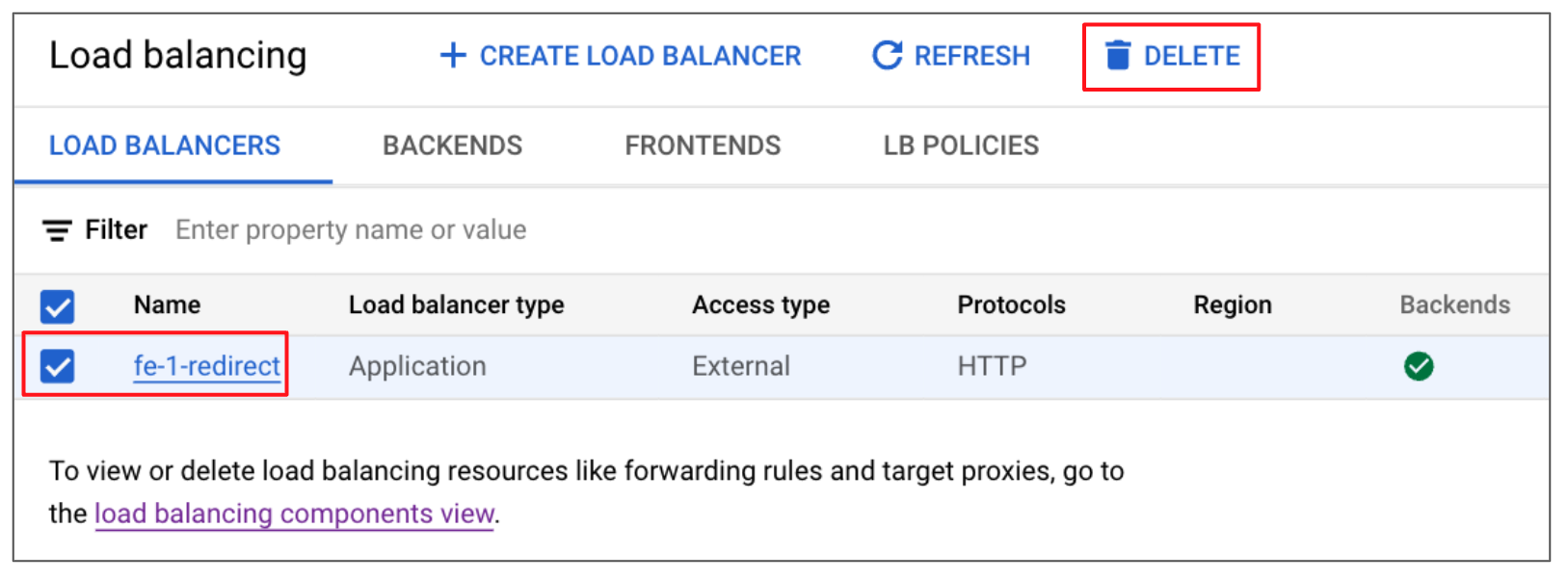
Task: Click the trash can delete icon
Action: point(1118,56)
